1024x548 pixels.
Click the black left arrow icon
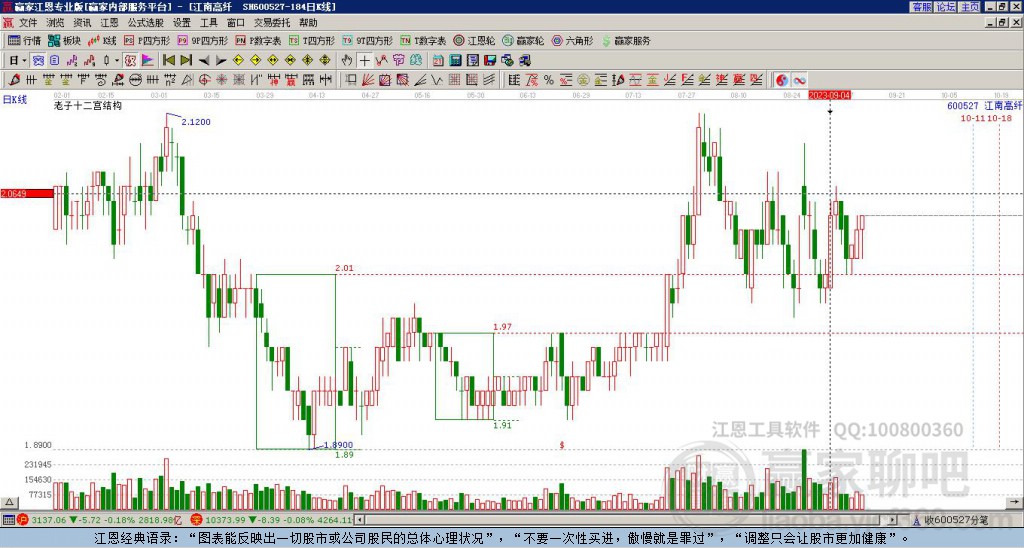coord(204,61)
